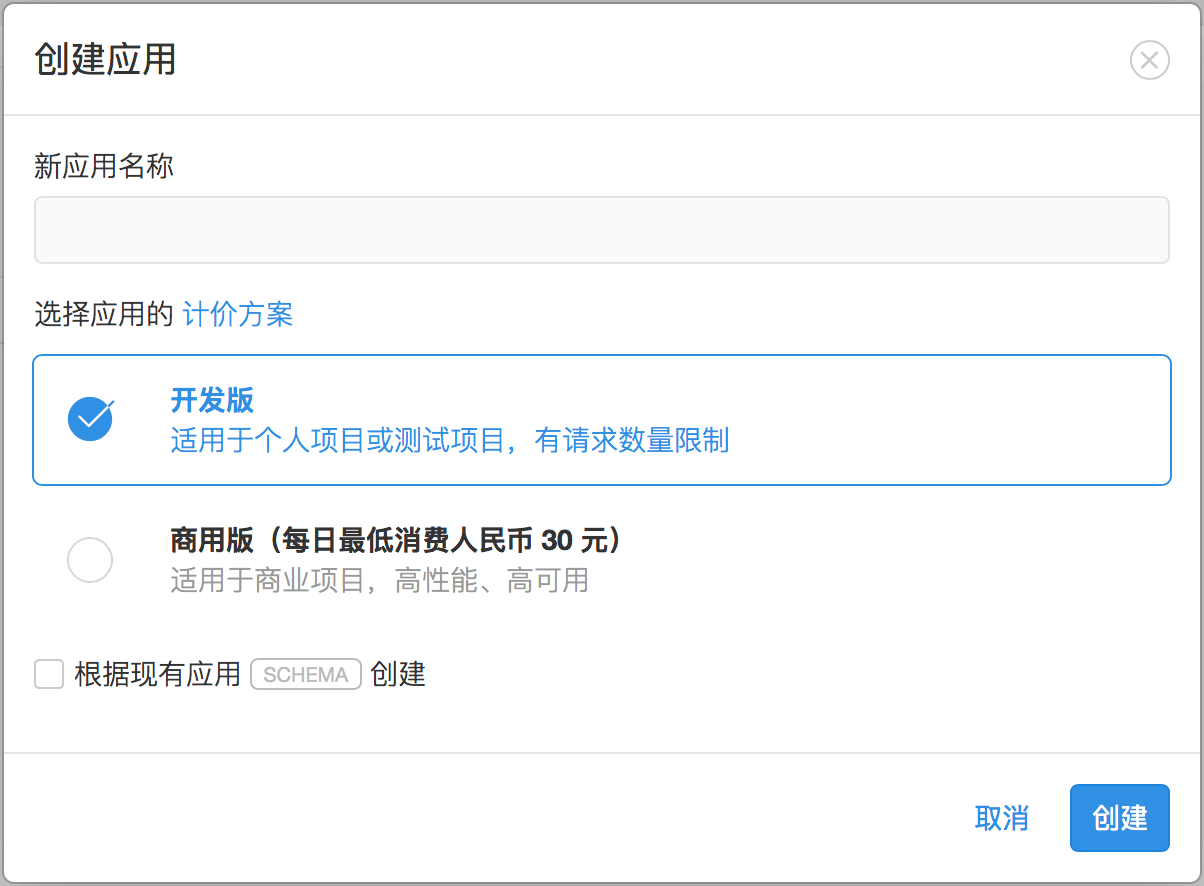This screenshot has width=1204, height=886.
Task: Enable the 根据现有应用 checkbox
Action: click(x=49, y=674)
